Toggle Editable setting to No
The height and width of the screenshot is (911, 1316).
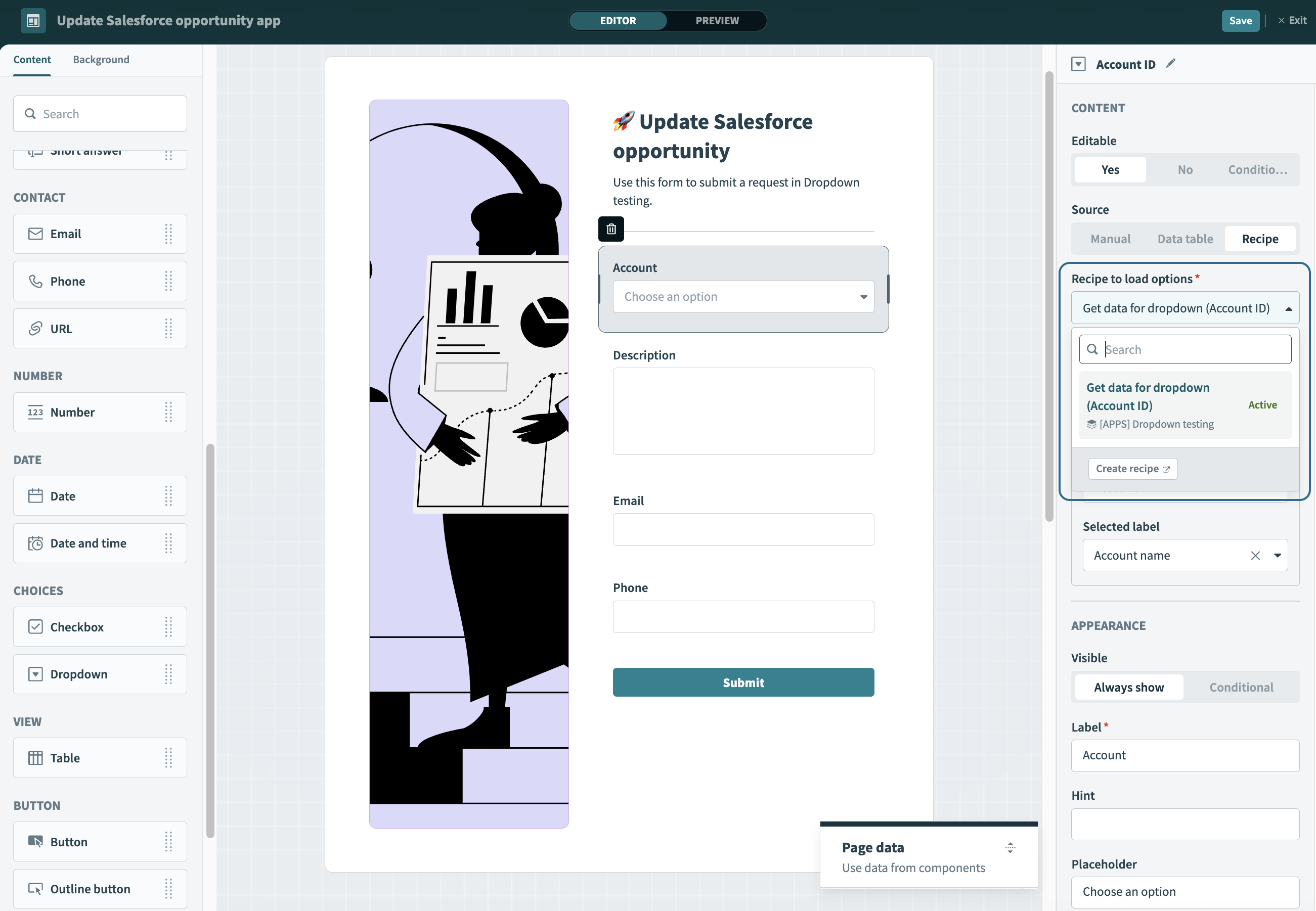click(x=1185, y=169)
